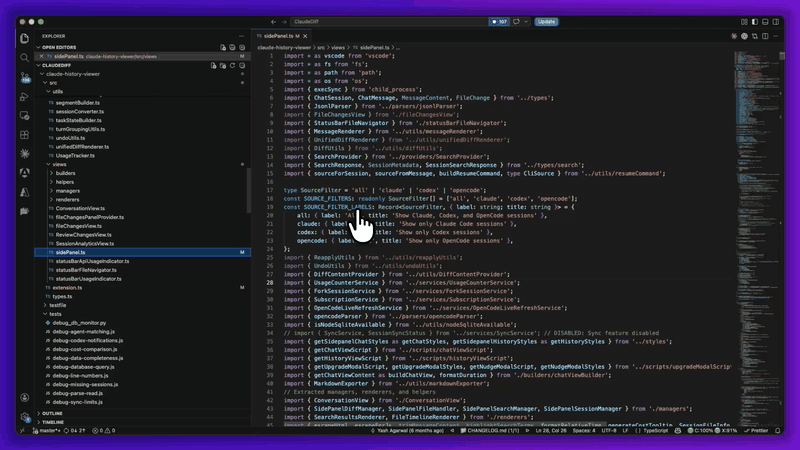
Task: Click TypeScript language mode in status bar
Action: click(x=656, y=431)
